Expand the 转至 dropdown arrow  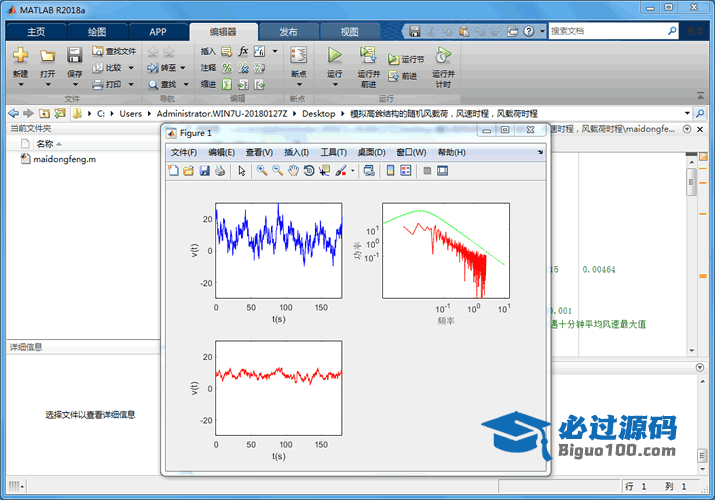click(183, 68)
